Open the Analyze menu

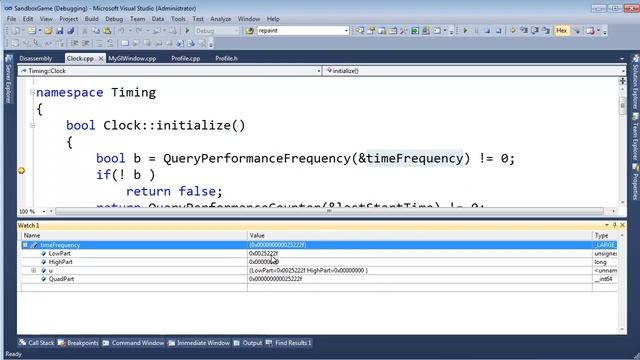click(220, 19)
